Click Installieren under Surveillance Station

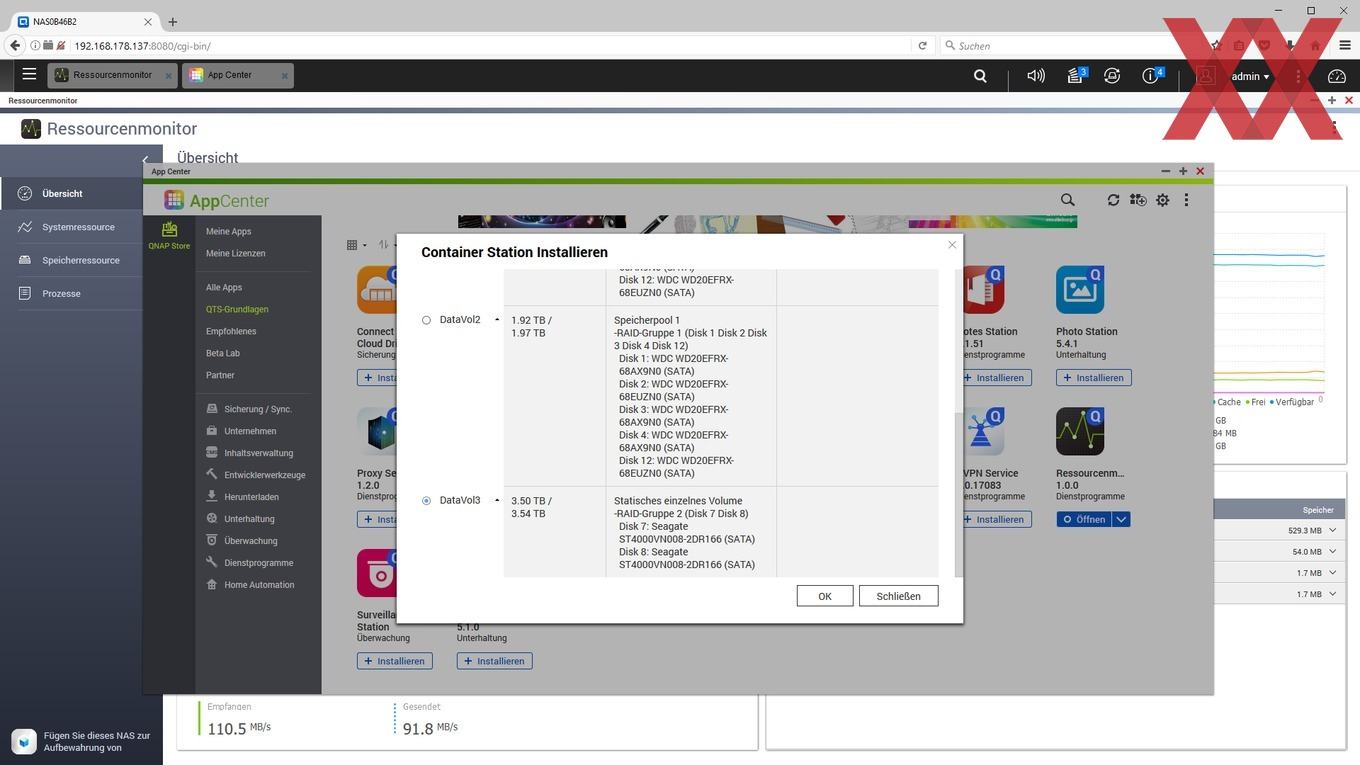coord(394,661)
